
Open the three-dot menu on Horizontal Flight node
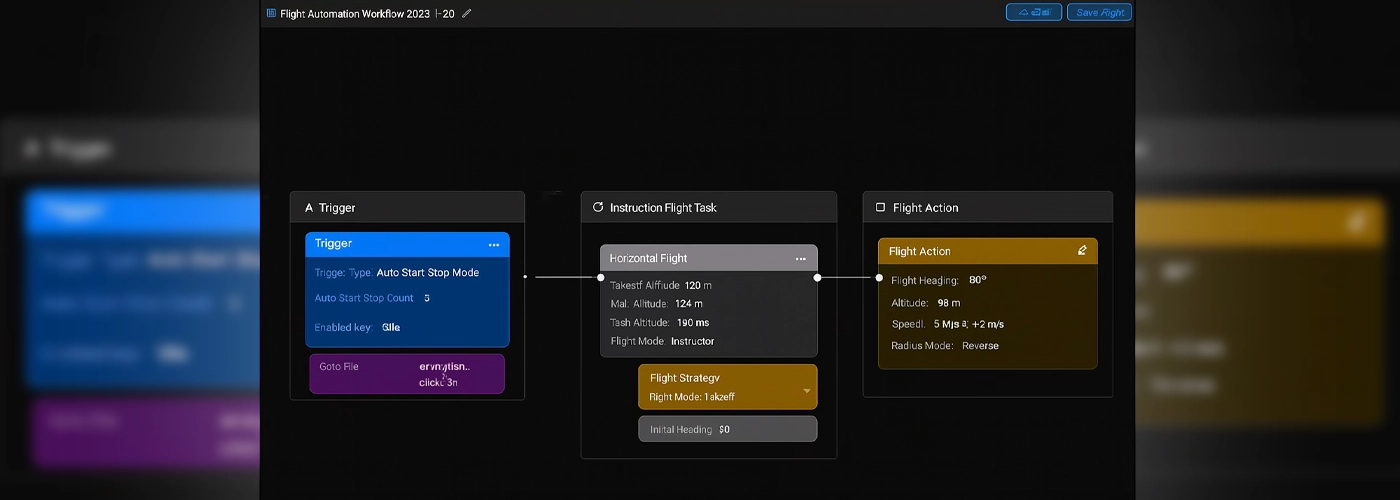pos(801,258)
